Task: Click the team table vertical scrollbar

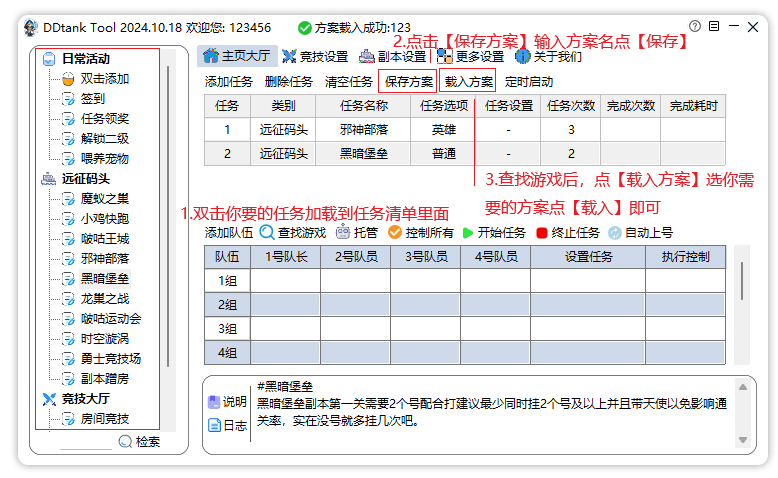Action: (x=742, y=281)
